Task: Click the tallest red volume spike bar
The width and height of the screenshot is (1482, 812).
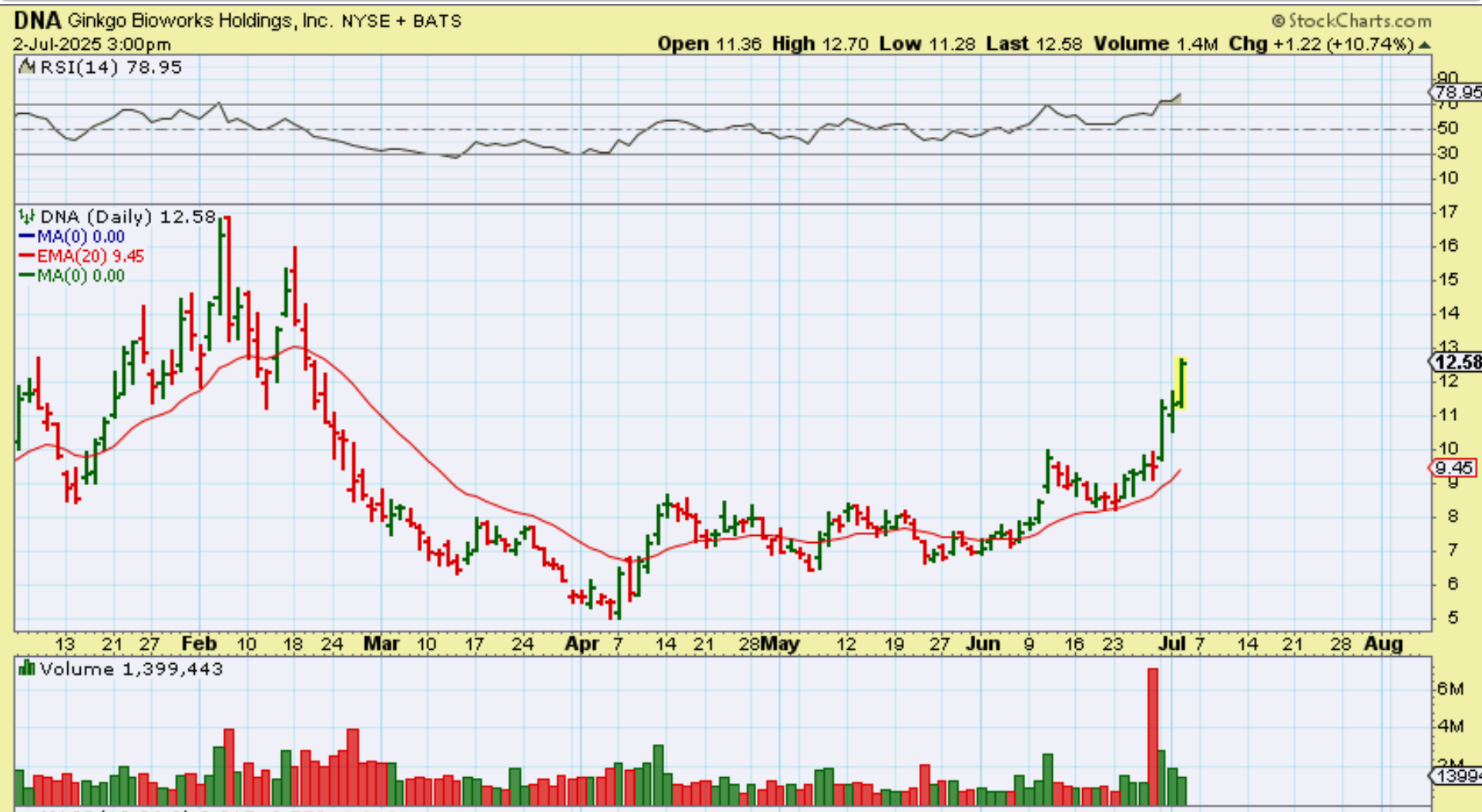Action: point(1153,736)
